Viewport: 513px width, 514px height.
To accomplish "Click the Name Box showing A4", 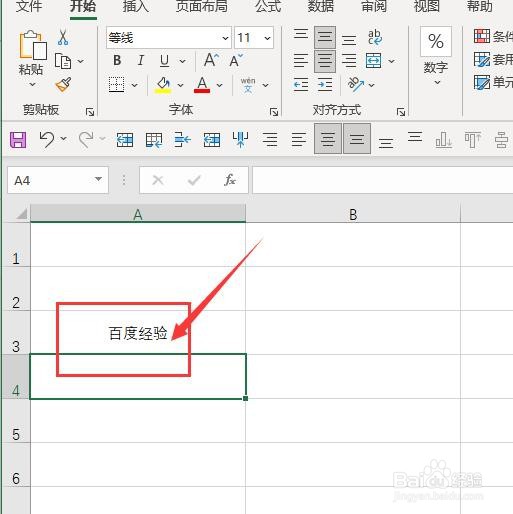I will (x=58, y=180).
